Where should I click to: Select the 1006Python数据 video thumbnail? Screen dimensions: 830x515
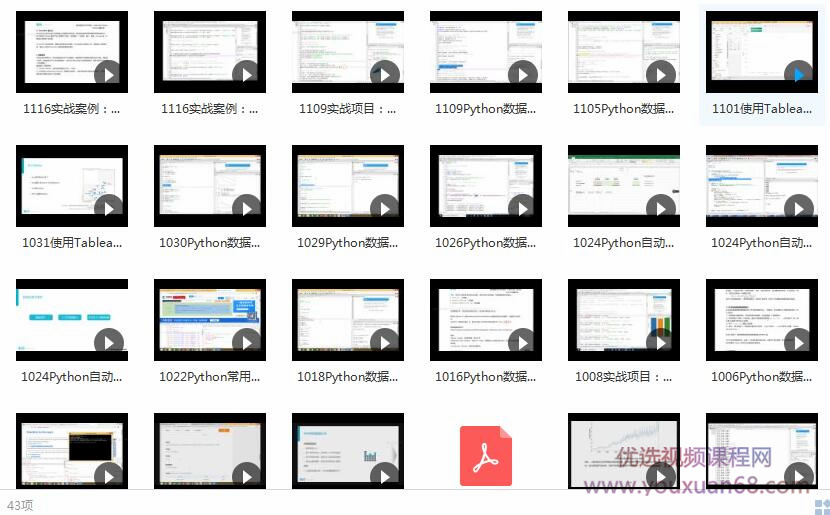pos(762,320)
